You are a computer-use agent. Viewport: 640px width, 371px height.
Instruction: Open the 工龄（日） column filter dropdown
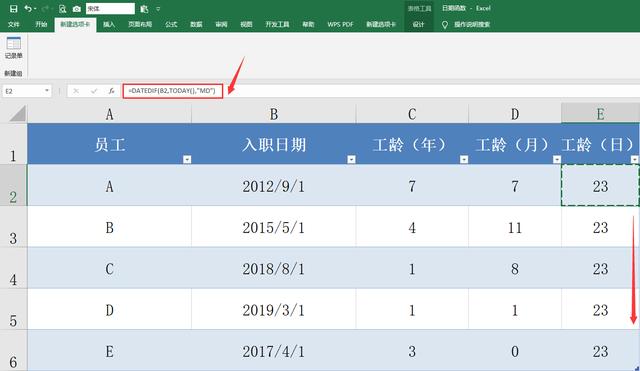pos(635,159)
